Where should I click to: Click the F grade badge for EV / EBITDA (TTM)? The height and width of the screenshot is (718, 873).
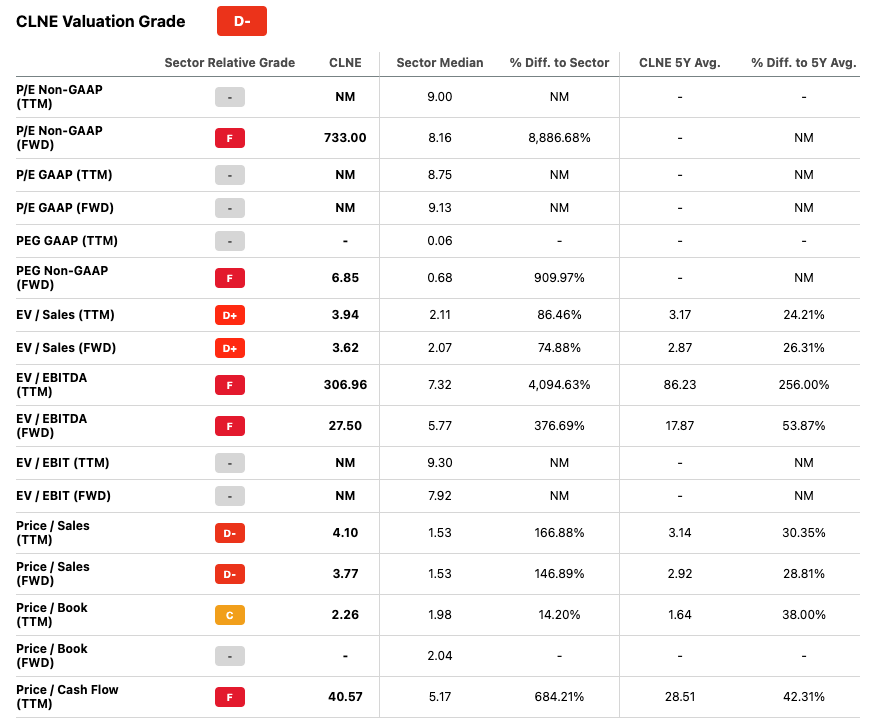coord(229,385)
